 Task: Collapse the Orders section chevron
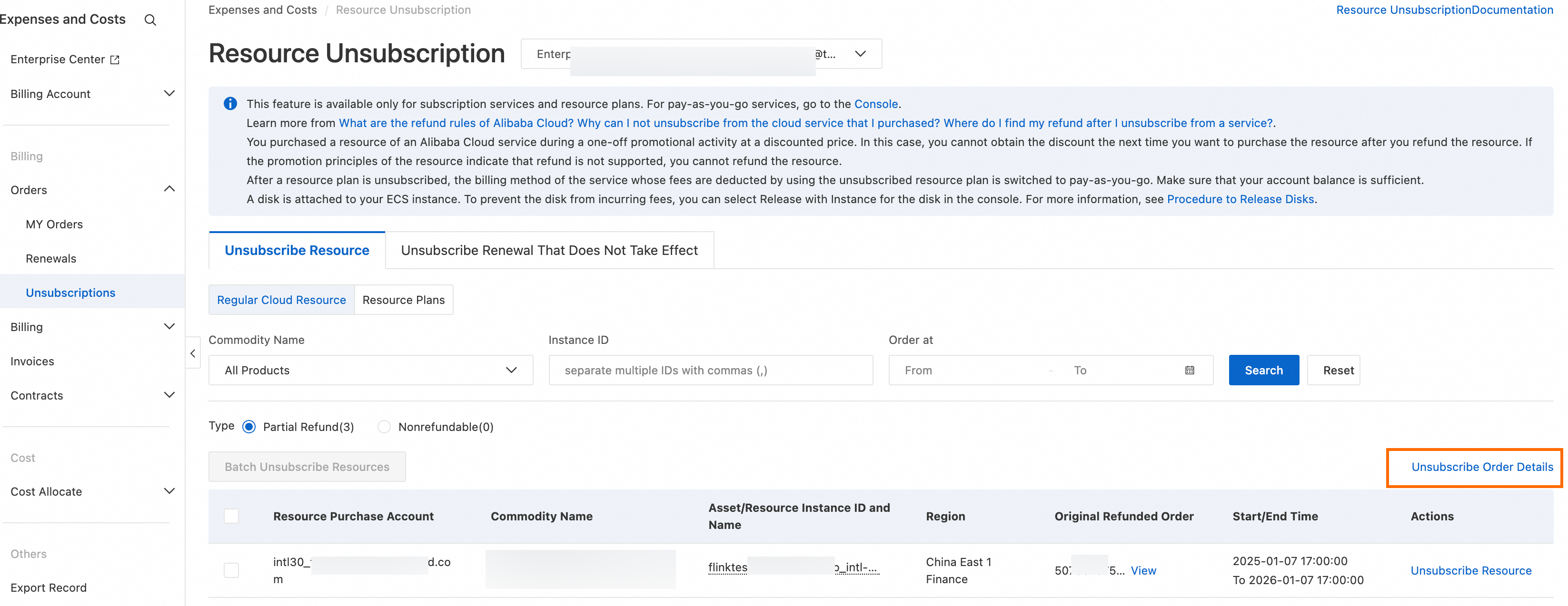coord(169,189)
